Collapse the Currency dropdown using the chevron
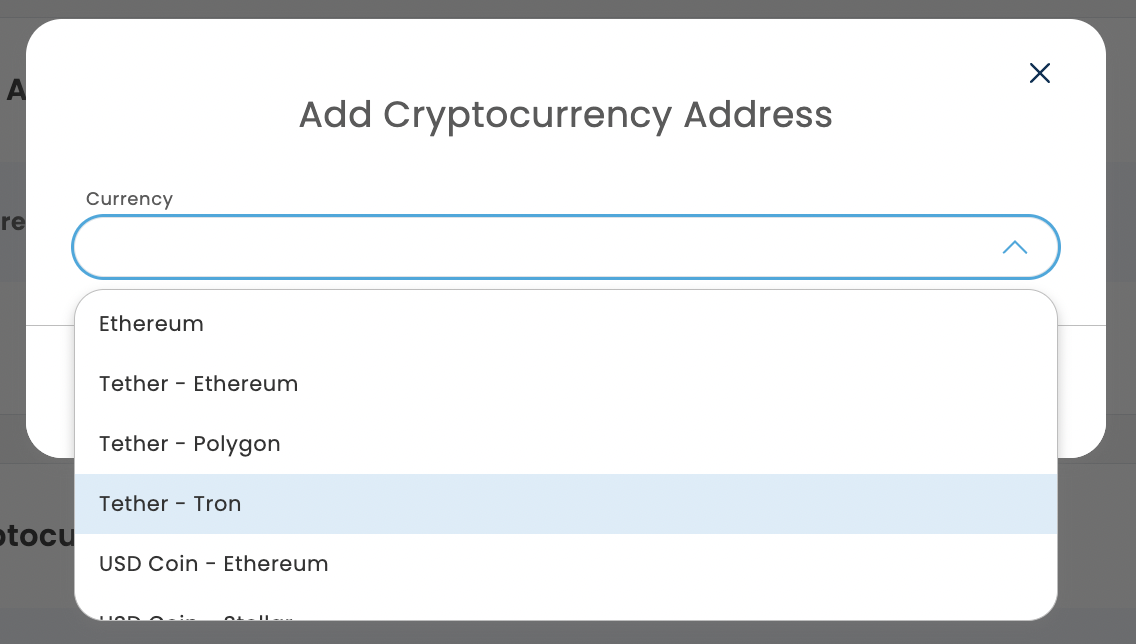Viewport: 1136px width, 644px height. click(1014, 247)
